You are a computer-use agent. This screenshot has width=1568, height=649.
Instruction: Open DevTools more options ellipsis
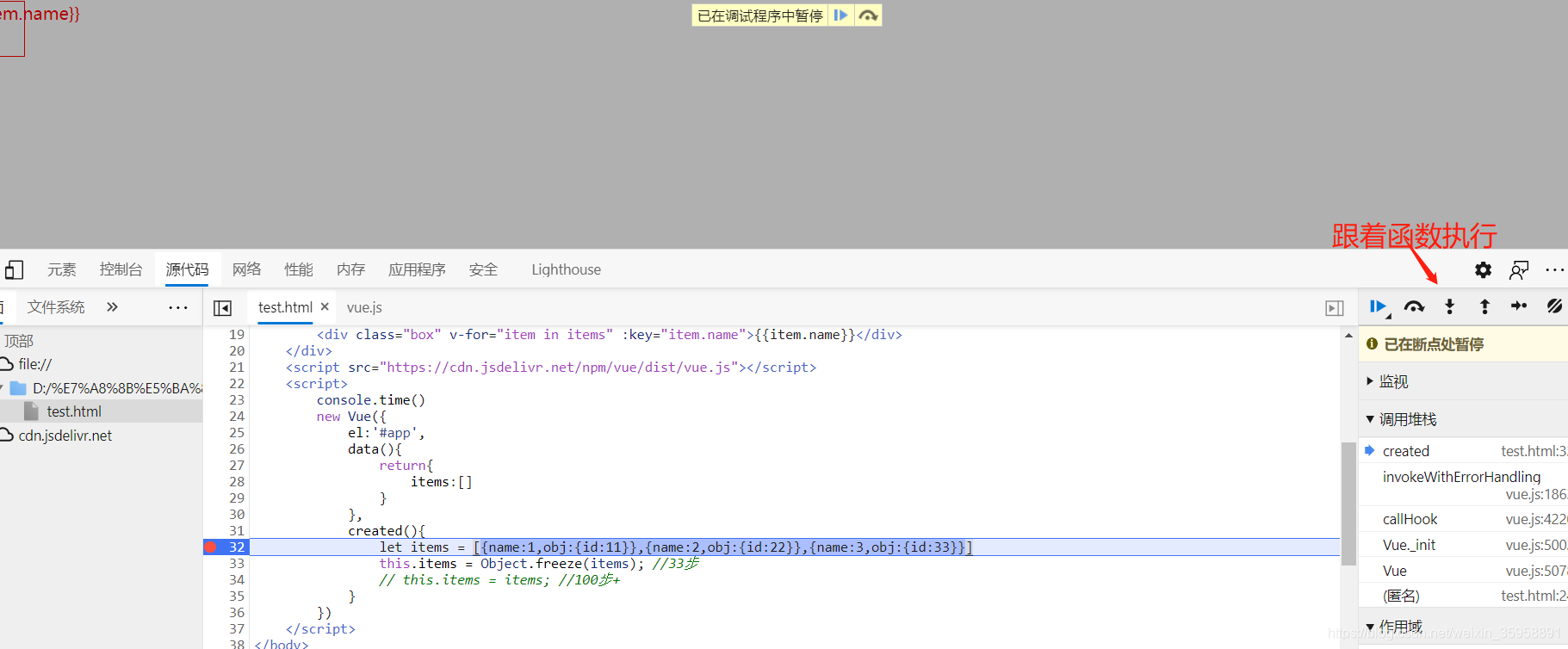pyautogui.click(x=1554, y=270)
